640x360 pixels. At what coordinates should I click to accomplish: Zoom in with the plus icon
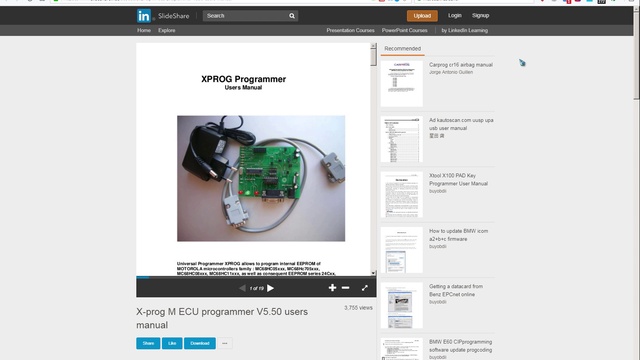coord(332,288)
